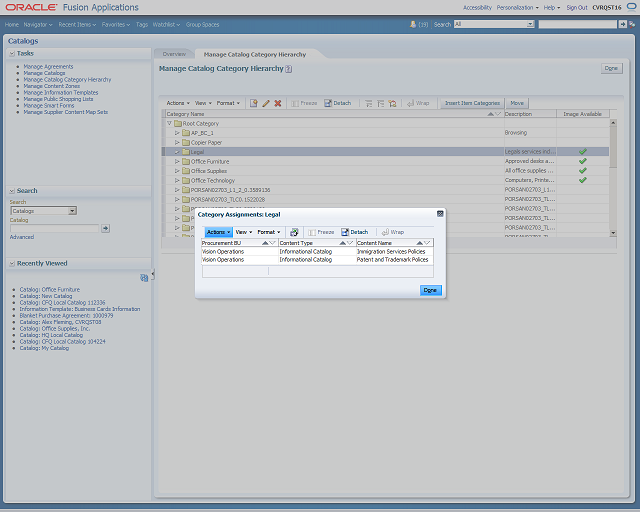
Task: Click the second hierarchy collapse toolbar icon
Action: pos(380,103)
